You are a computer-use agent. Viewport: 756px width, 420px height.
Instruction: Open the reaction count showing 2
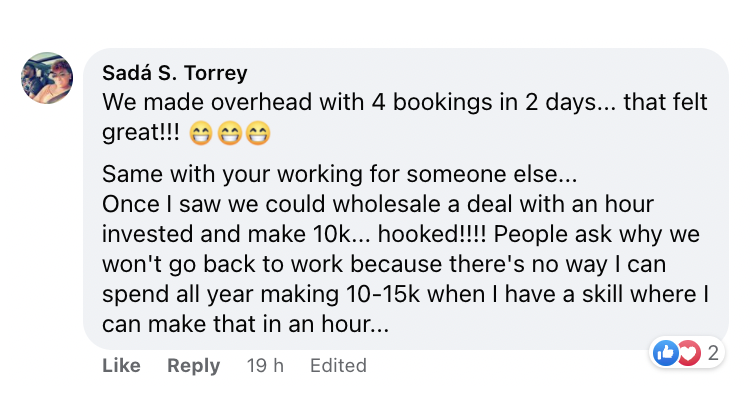[x=712, y=352]
